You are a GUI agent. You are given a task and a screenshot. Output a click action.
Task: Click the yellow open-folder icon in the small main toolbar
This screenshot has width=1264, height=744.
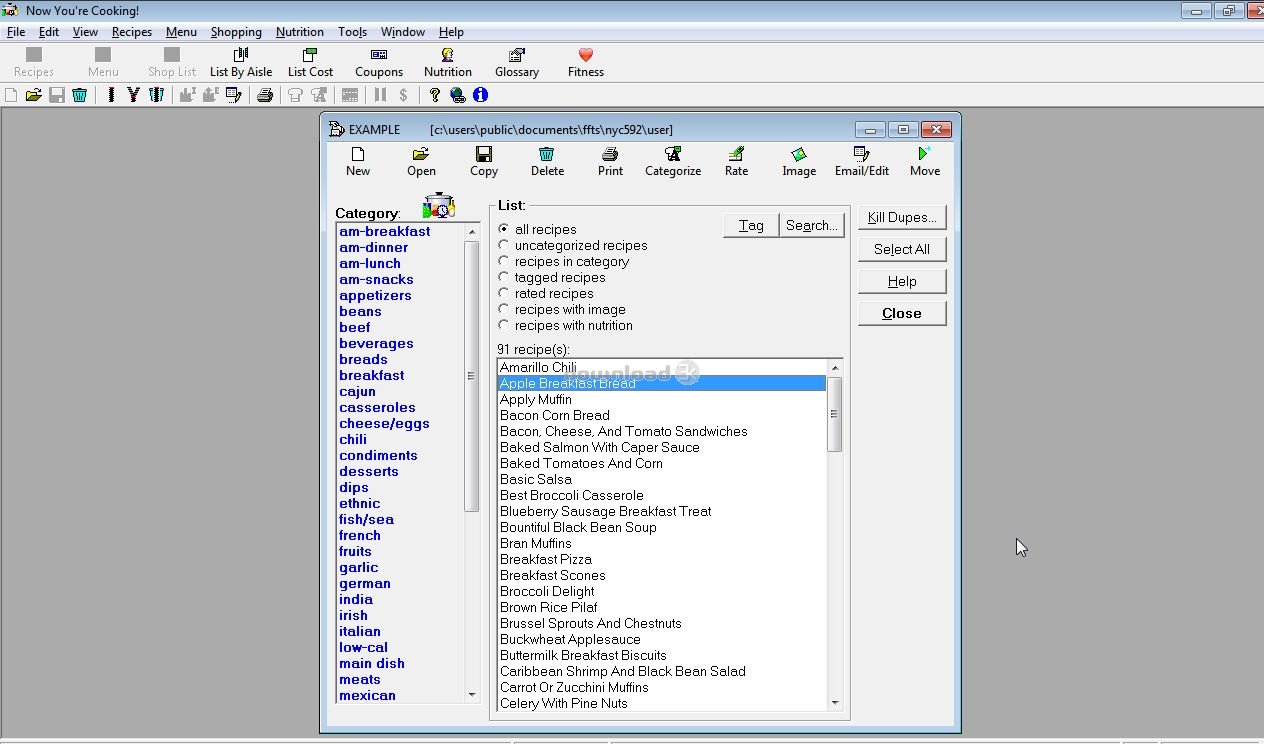(x=34, y=95)
